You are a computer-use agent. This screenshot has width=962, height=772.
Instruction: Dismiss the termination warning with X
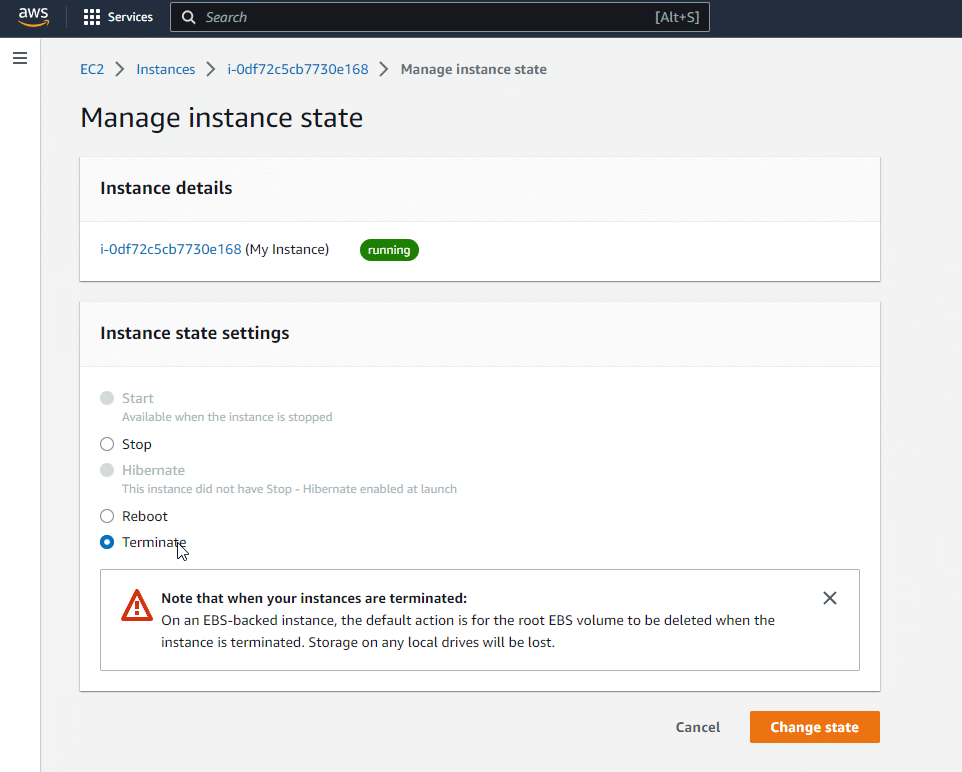click(x=829, y=598)
